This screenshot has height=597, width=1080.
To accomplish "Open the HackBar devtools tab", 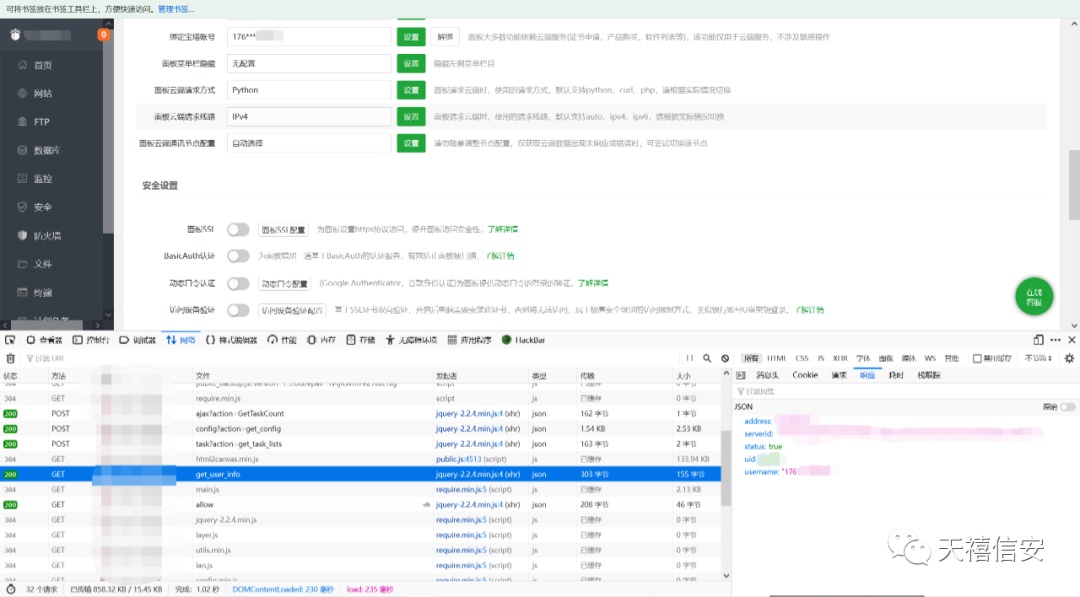I will pyautogui.click(x=523, y=340).
